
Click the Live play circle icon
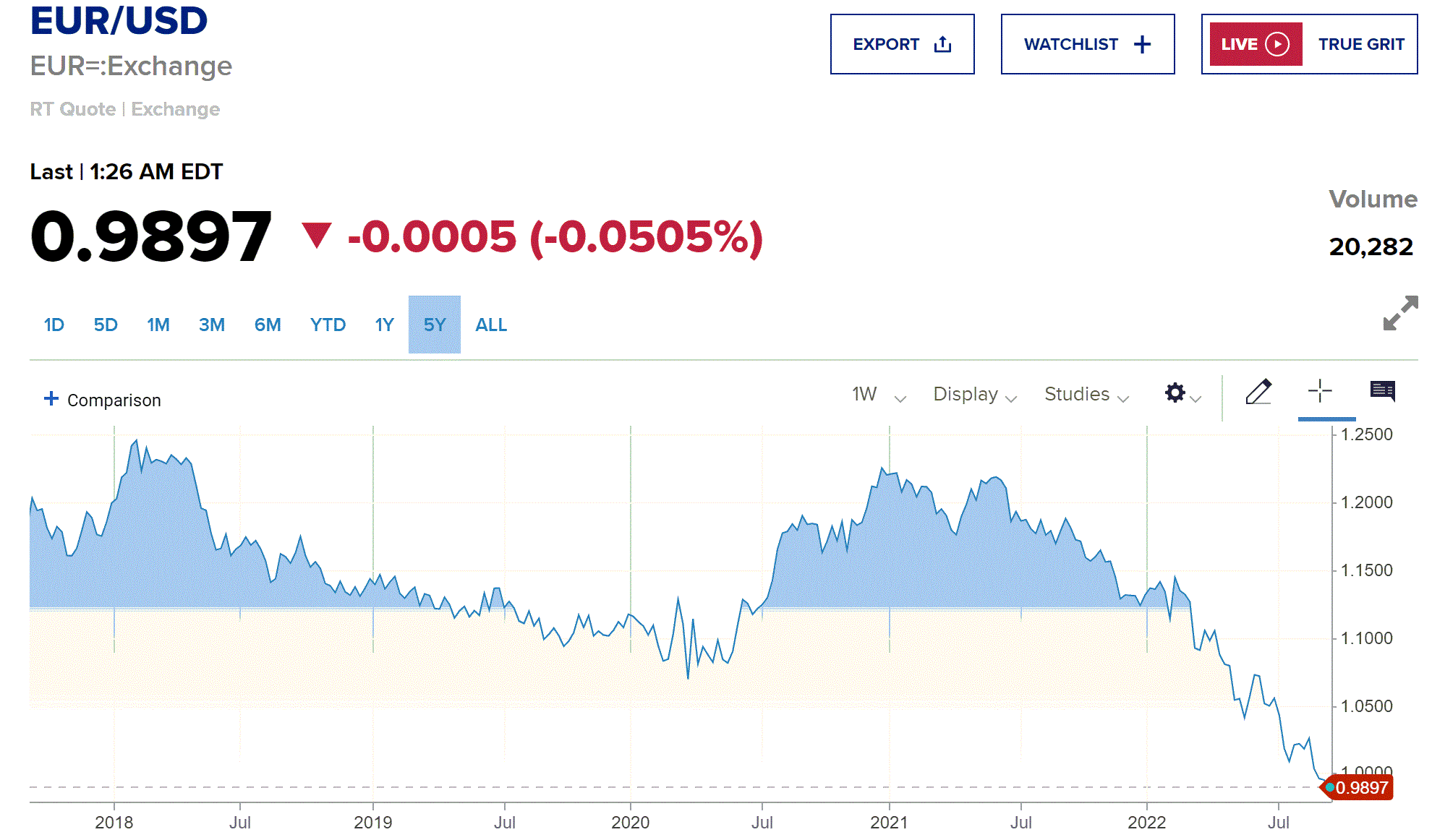coord(1277,44)
